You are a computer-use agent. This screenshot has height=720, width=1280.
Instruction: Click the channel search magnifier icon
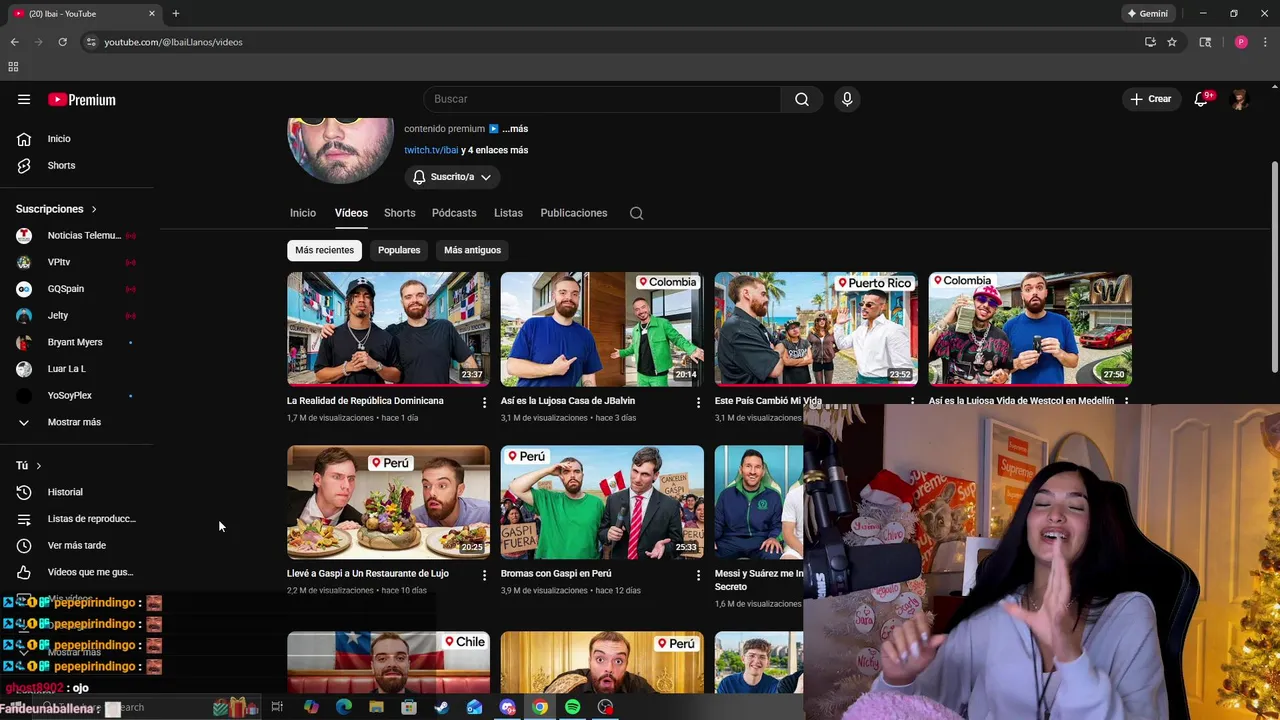[636, 213]
